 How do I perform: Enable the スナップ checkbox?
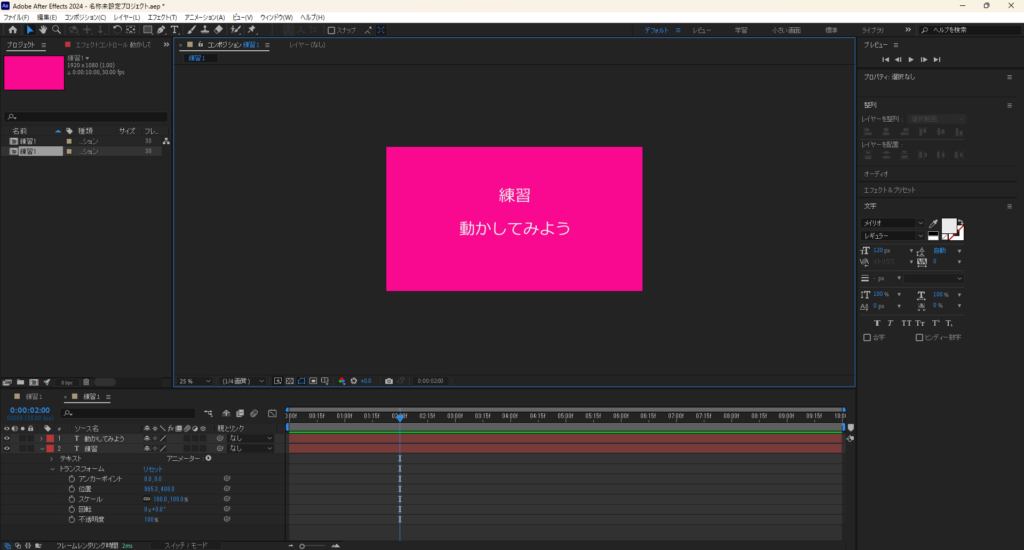[332, 30]
